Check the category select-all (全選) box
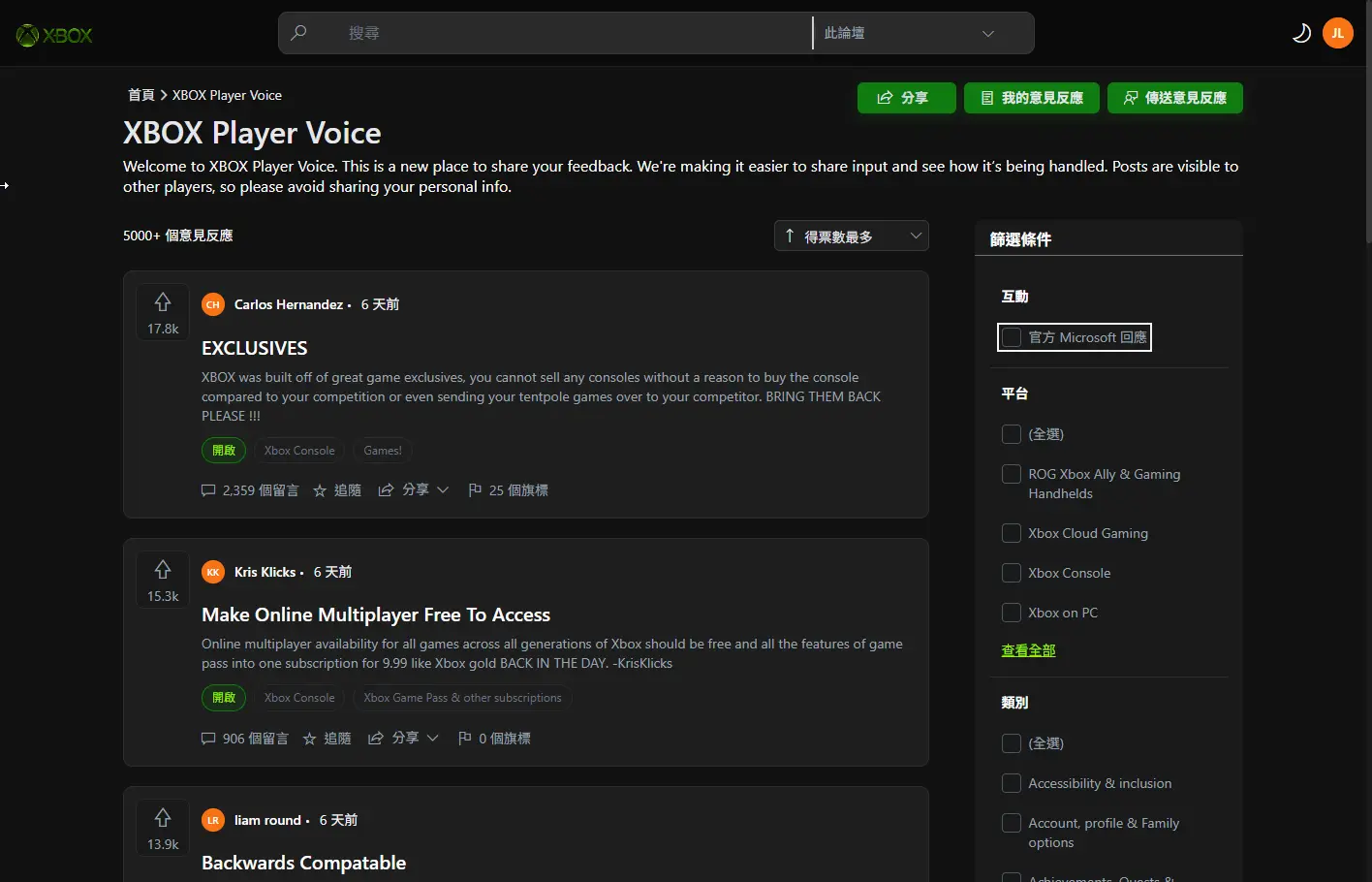This screenshot has height=882, width=1372. (x=1012, y=743)
